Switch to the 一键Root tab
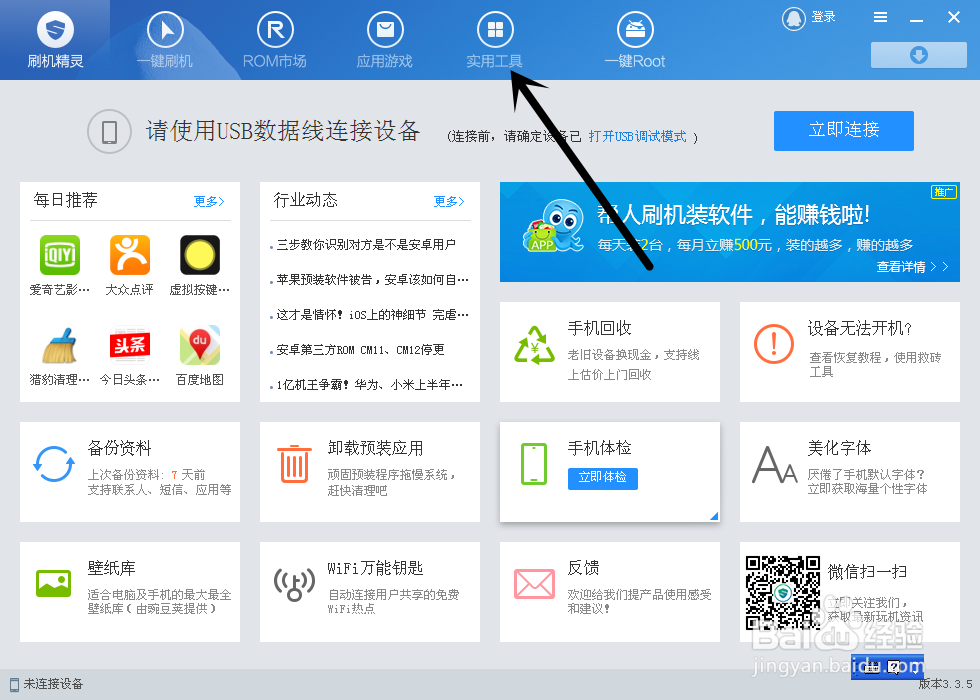Screen dimensions: 980x700 coord(635,40)
